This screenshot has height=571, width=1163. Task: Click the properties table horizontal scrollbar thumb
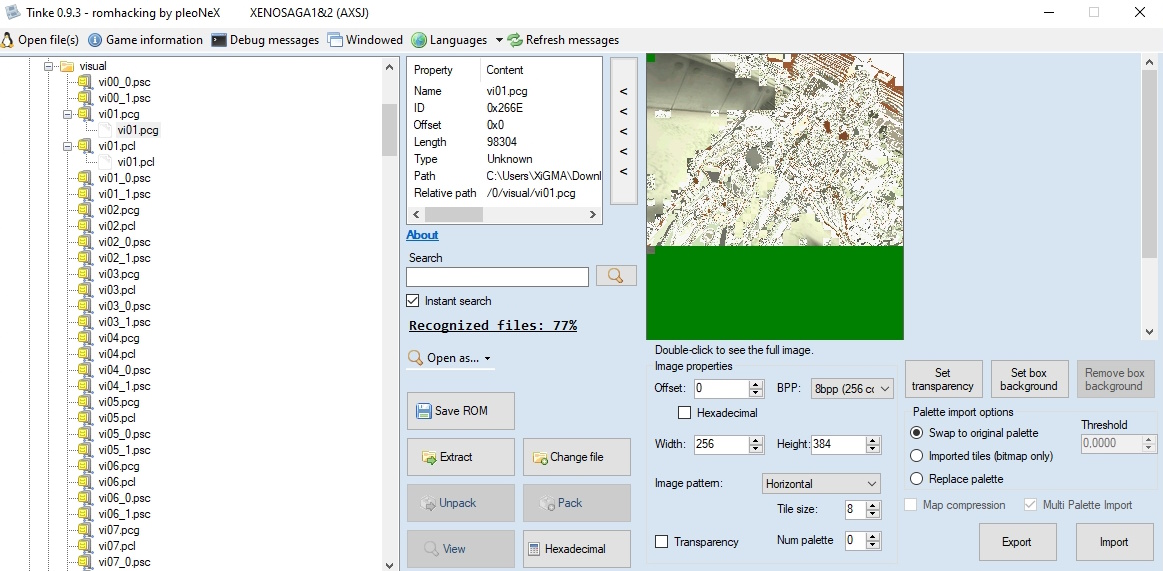pyautogui.click(x=453, y=214)
